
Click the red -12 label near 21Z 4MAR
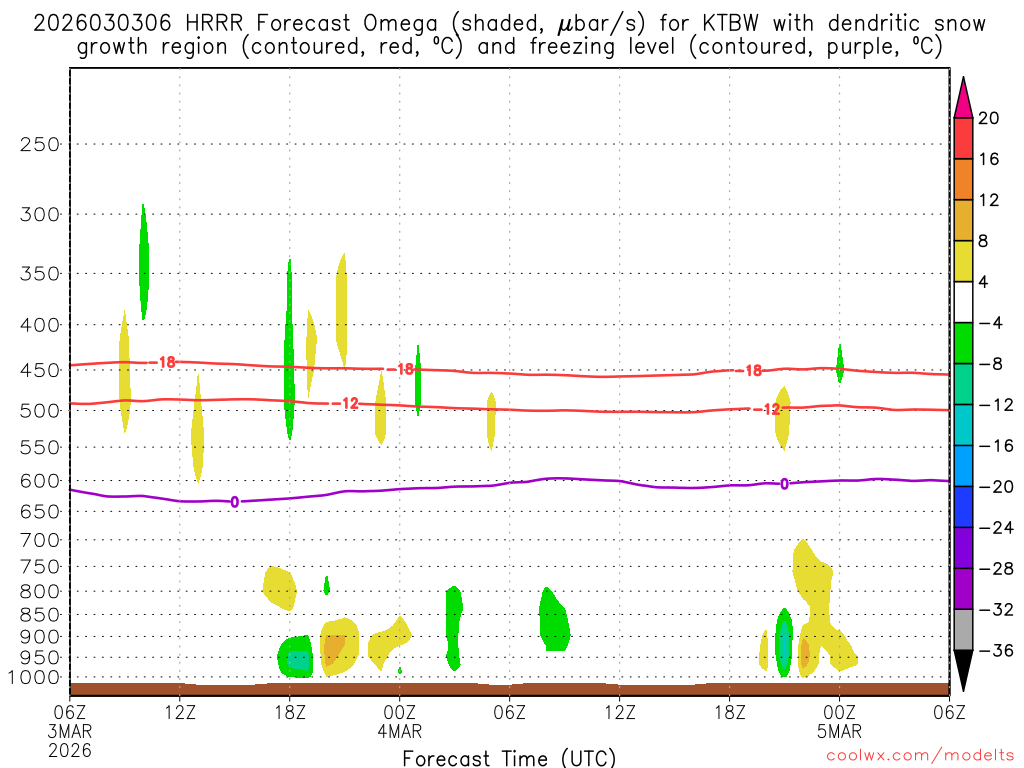[x=767, y=409]
